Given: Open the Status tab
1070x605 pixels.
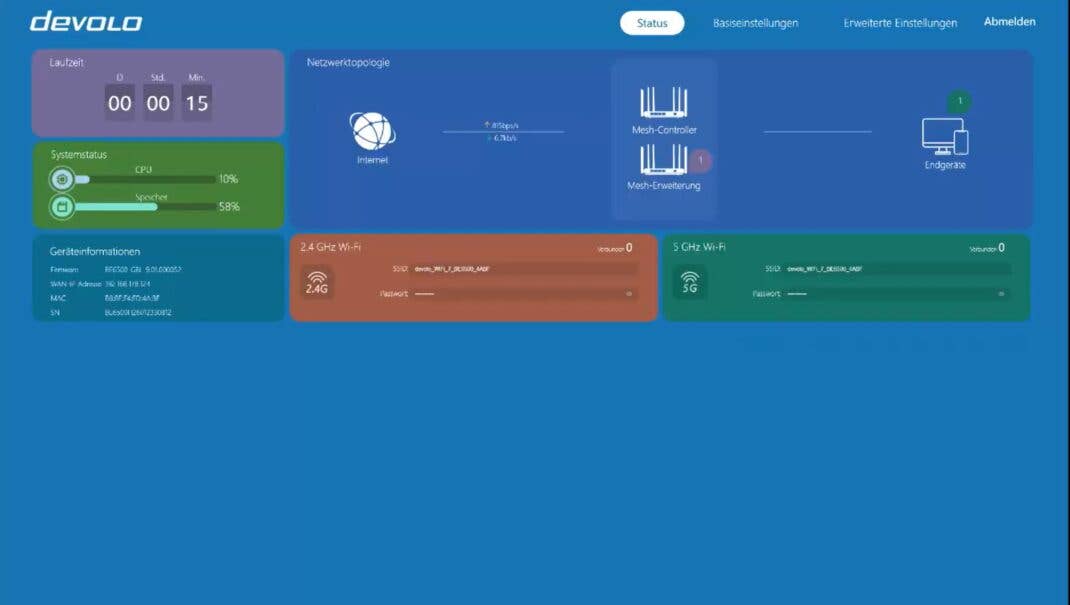Looking at the screenshot, I should [x=652, y=23].
